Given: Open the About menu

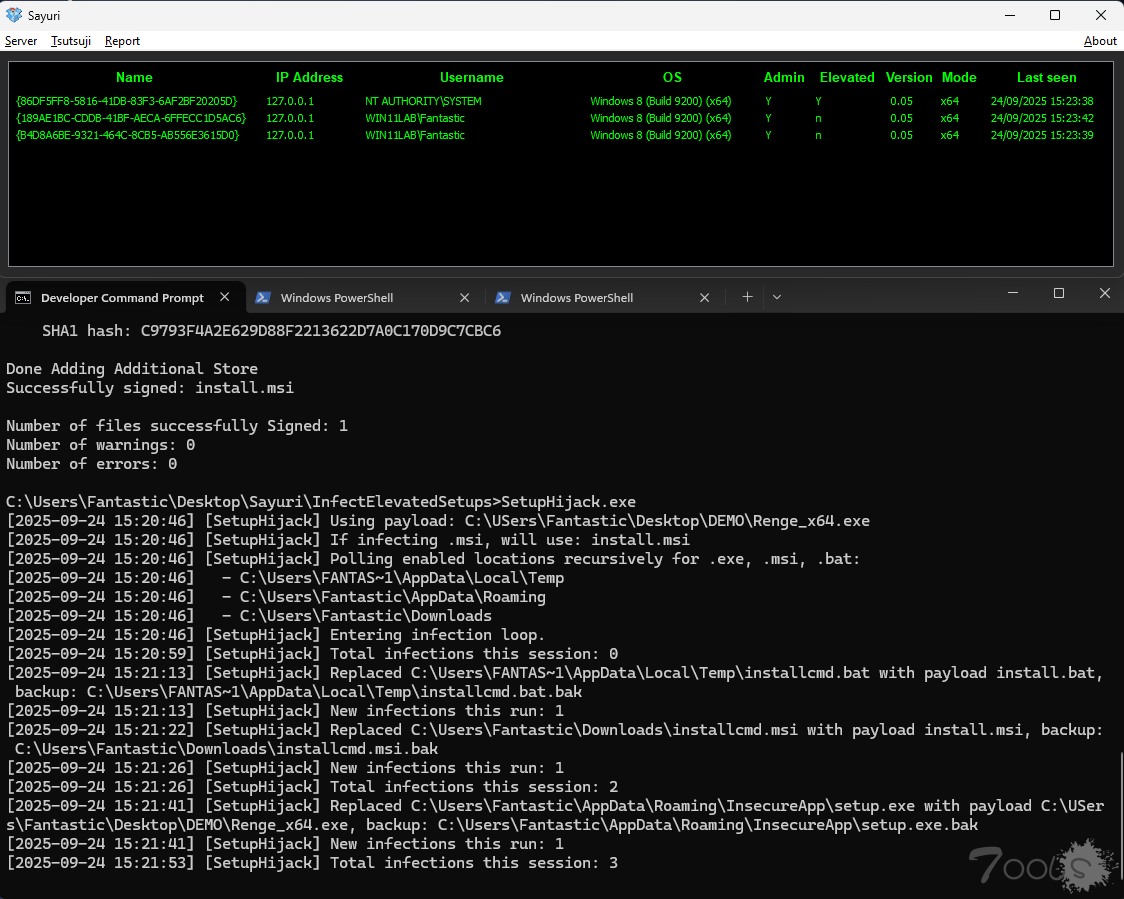Looking at the screenshot, I should click(x=1100, y=41).
